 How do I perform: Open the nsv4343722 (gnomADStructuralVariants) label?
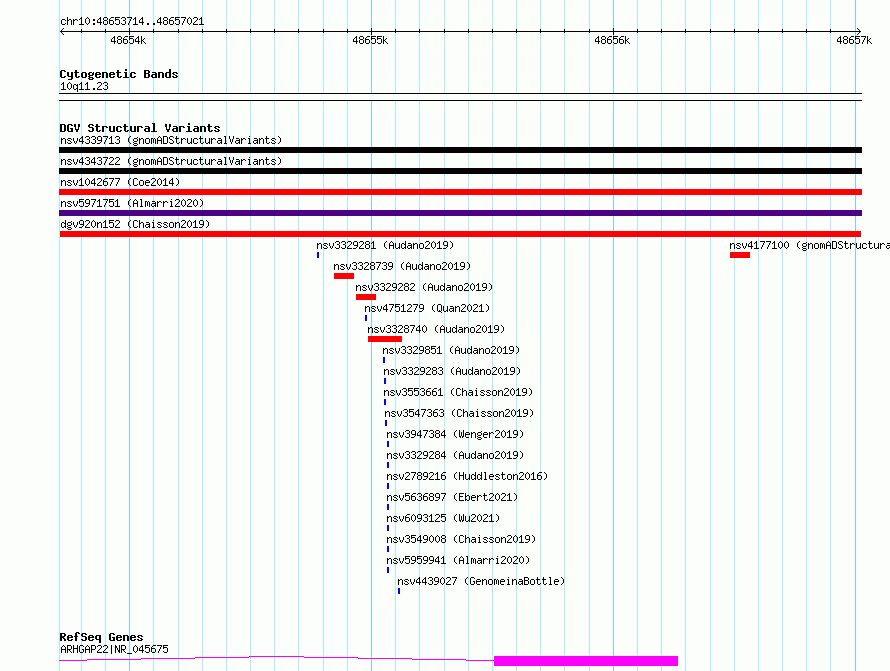171,161
